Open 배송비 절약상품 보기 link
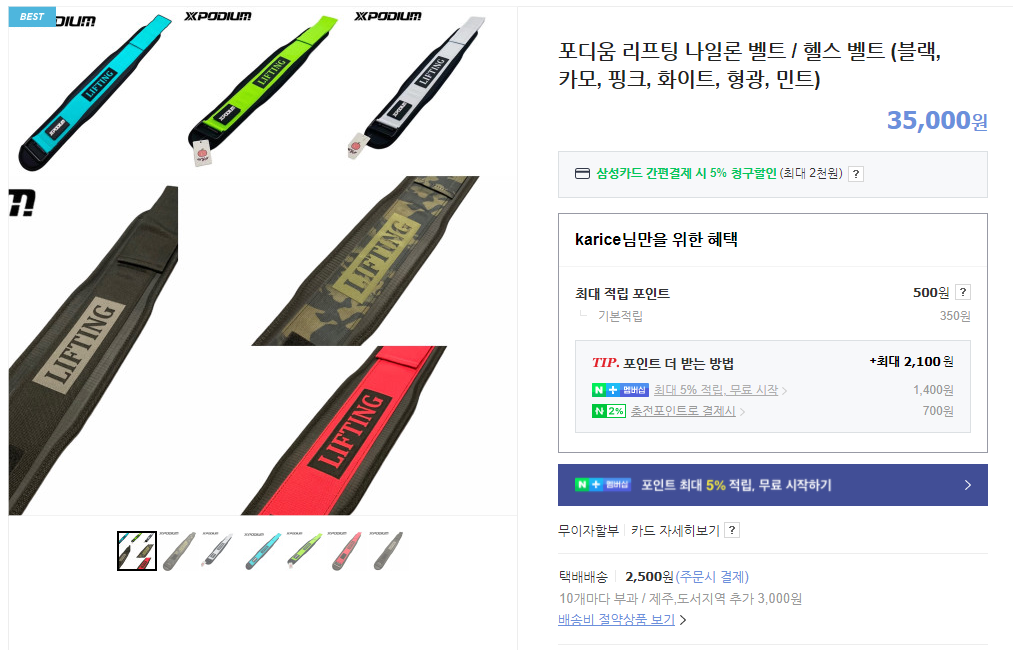 coord(616,620)
